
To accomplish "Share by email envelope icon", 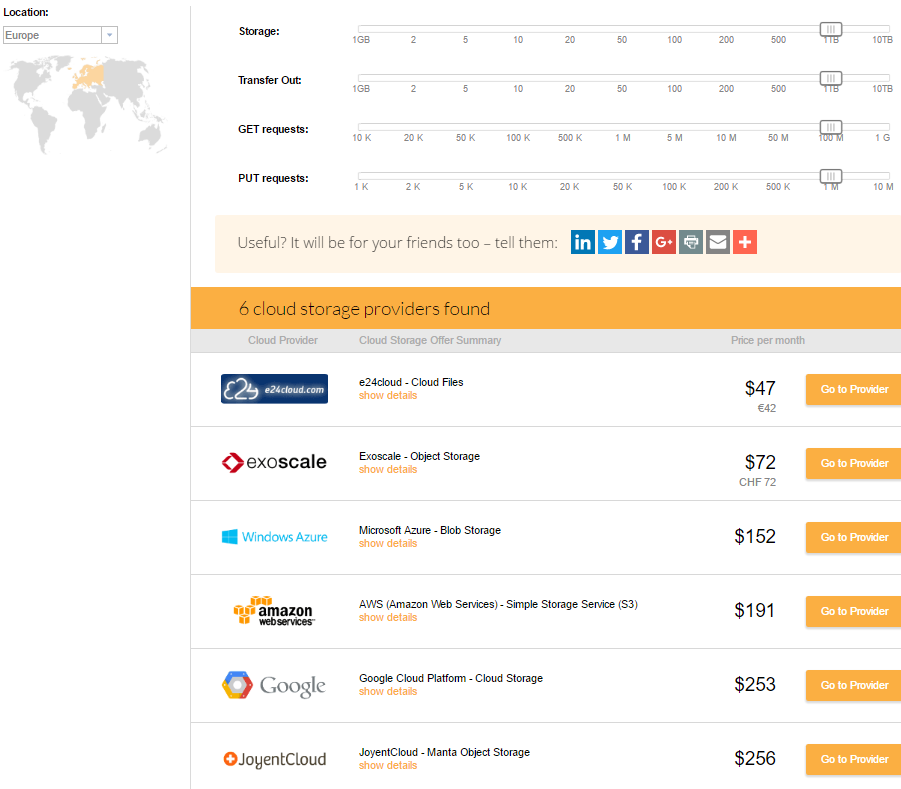I will pos(718,242).
